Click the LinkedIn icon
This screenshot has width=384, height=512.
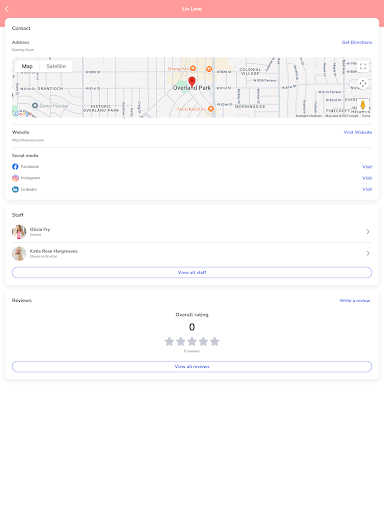click(x=15, y=189)
